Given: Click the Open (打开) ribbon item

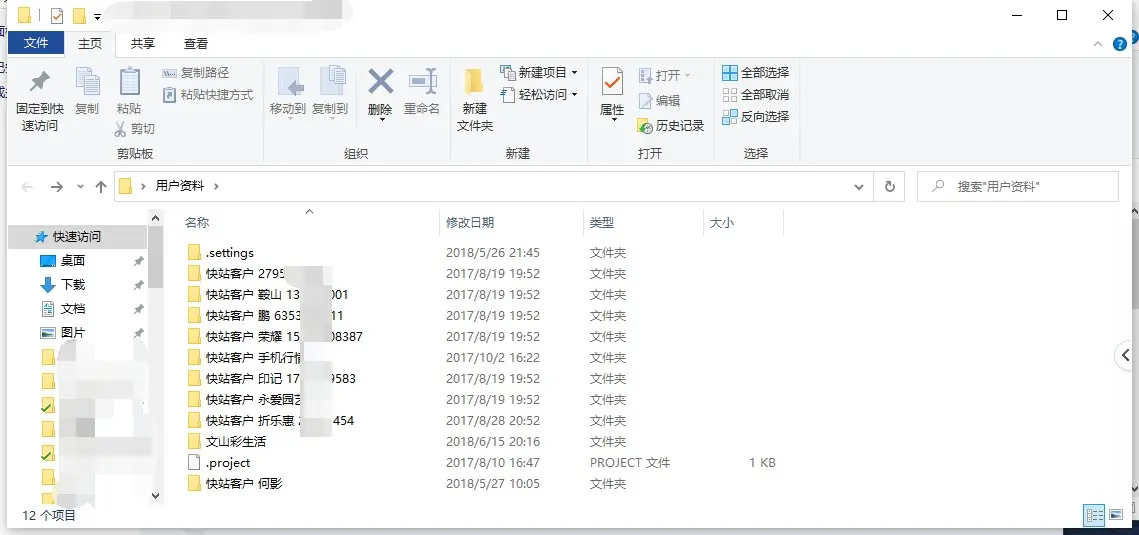Looking at the screenshot, I should 664,75.
